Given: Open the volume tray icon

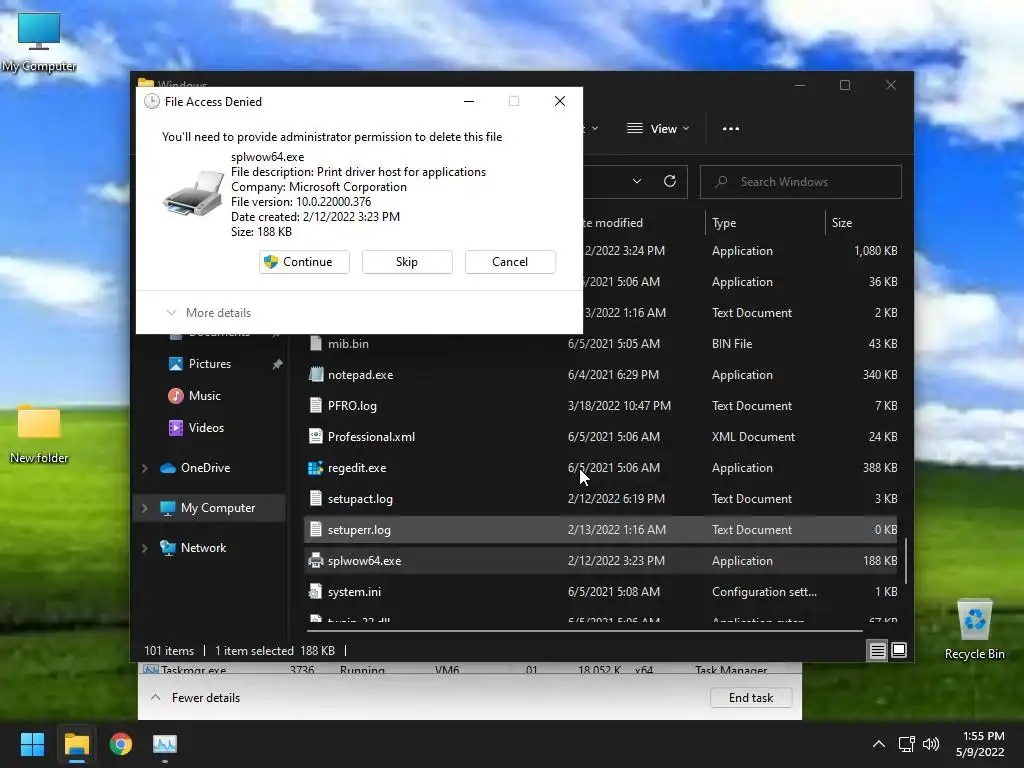Looking at the screenshot, I should [931, 744].
